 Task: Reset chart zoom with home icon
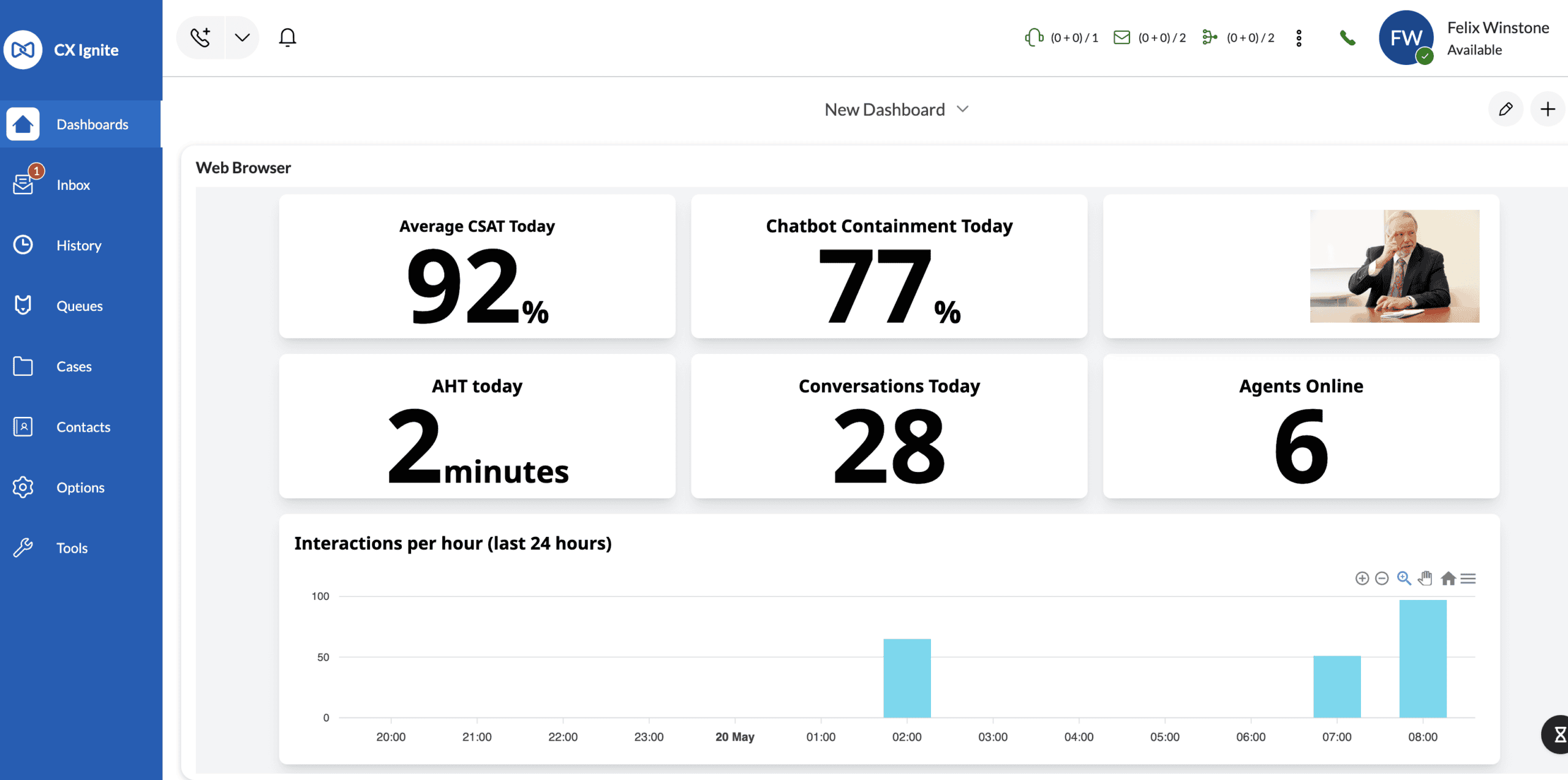pyautogui.click(x=1448, y=579)
